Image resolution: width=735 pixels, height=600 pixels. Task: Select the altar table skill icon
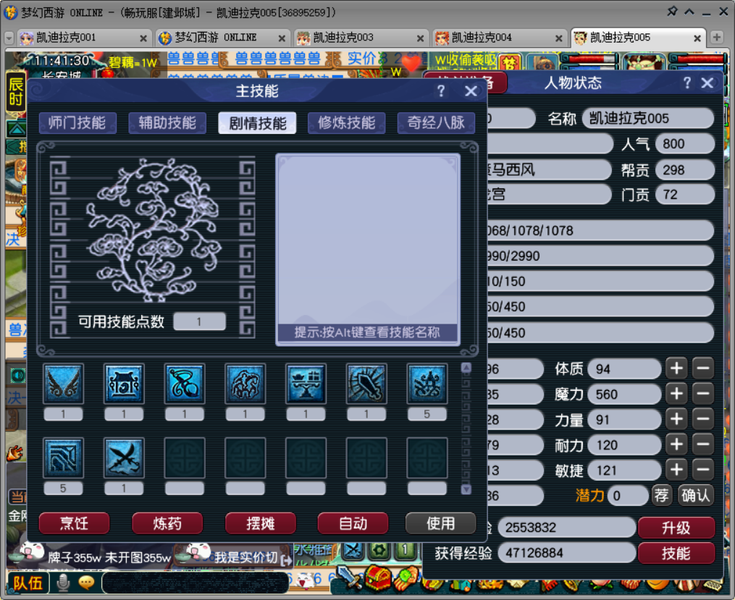pyautogui.click(x=306, y=383)
